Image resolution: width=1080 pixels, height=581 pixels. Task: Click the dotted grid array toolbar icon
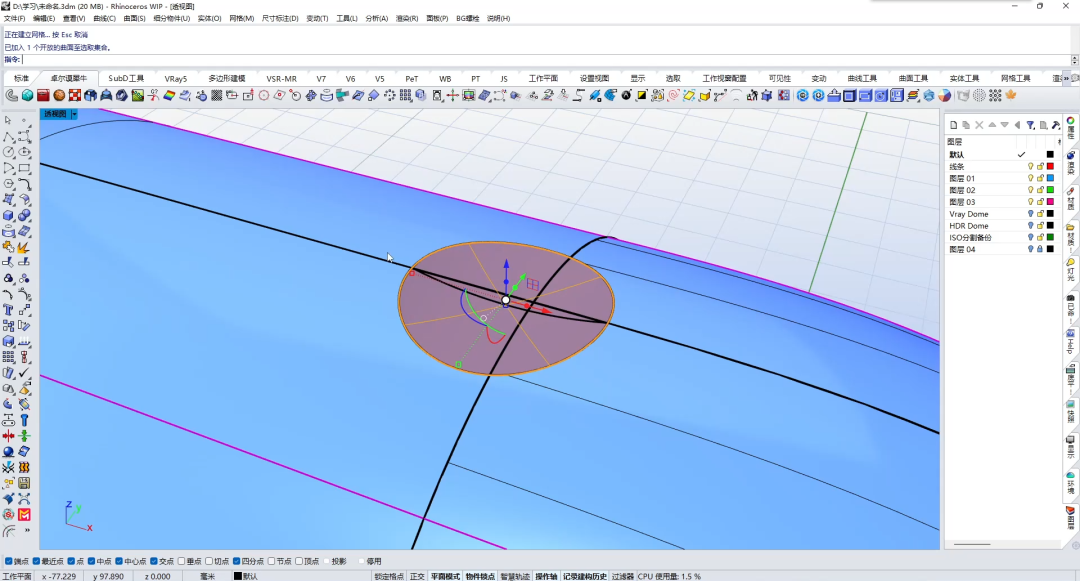coord(995,96)
